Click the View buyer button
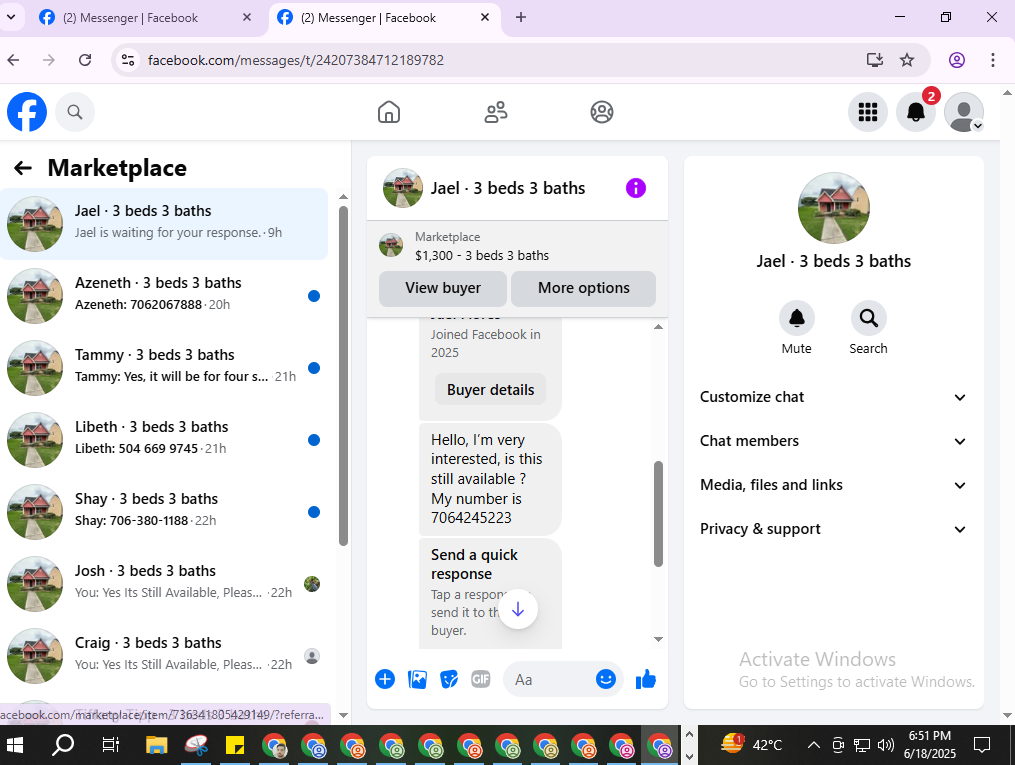Viewport: 1015px width, 765px height. click(x=443, y=289)
